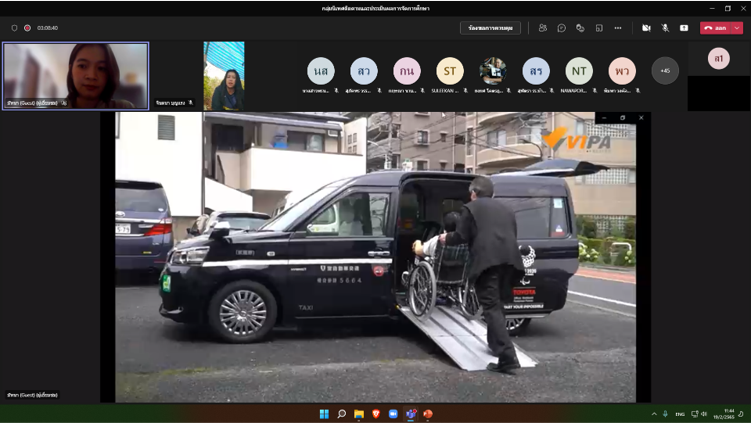Toggle the microphone mute button

(x=665, y=28)
